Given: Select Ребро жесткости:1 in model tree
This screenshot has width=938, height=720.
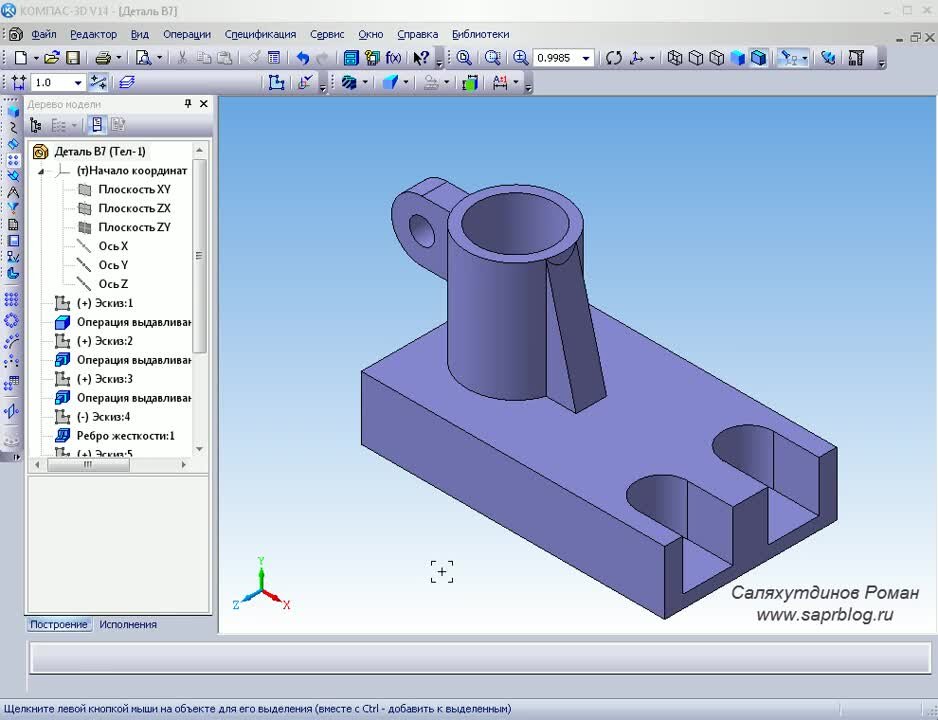Looking at the screenshot, I should 125,436.
